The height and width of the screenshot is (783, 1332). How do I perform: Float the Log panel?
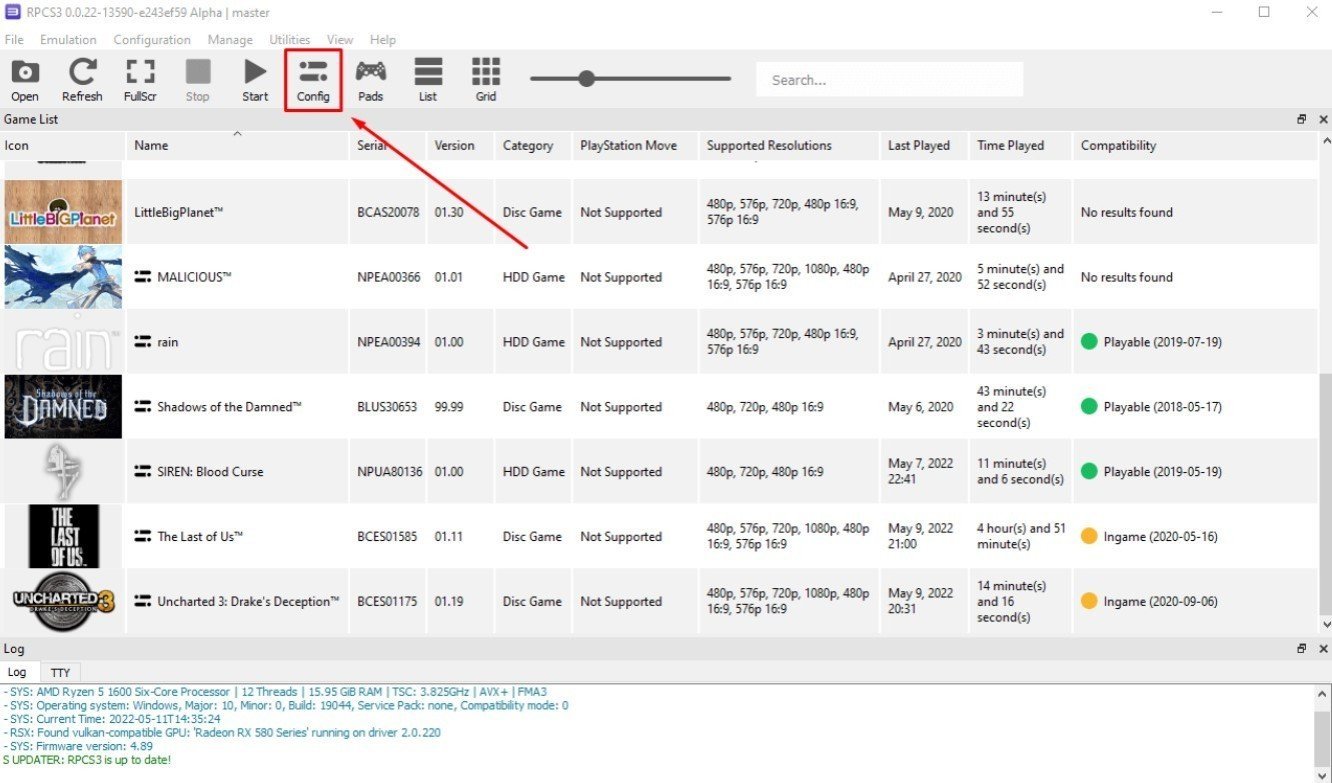coord(1302,649)
